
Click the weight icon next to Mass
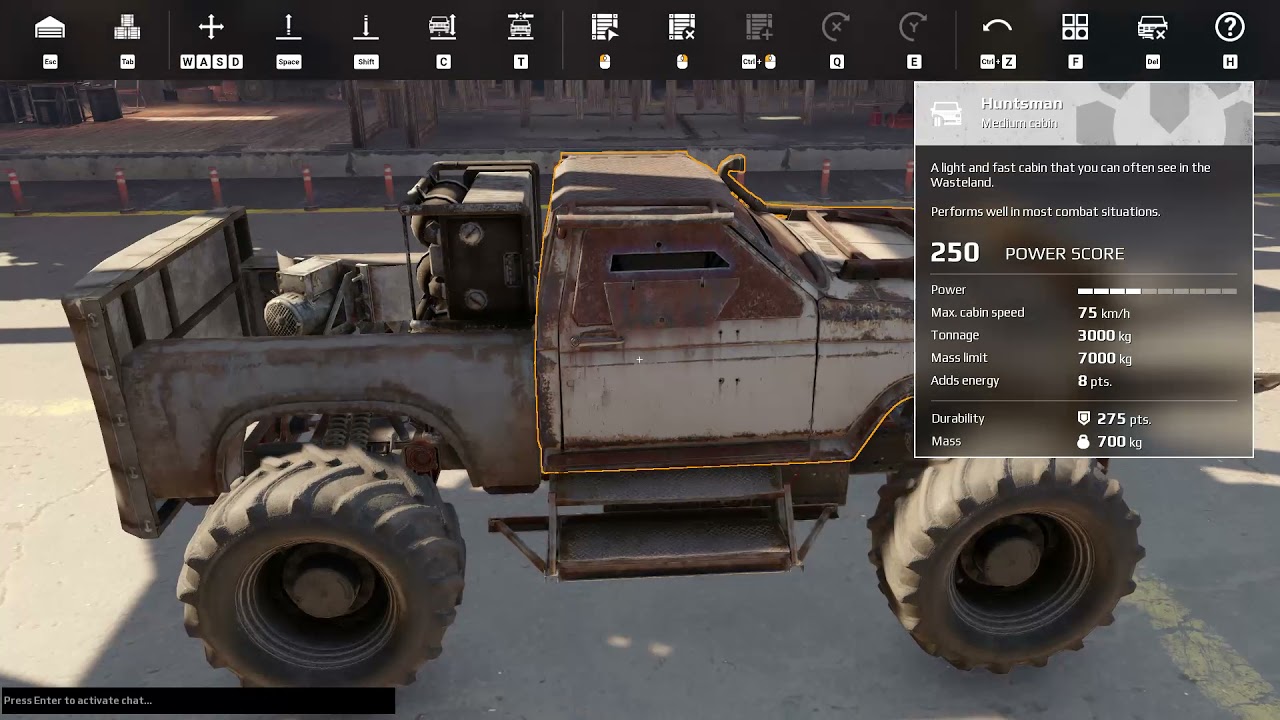click(x=1083, y=441)
